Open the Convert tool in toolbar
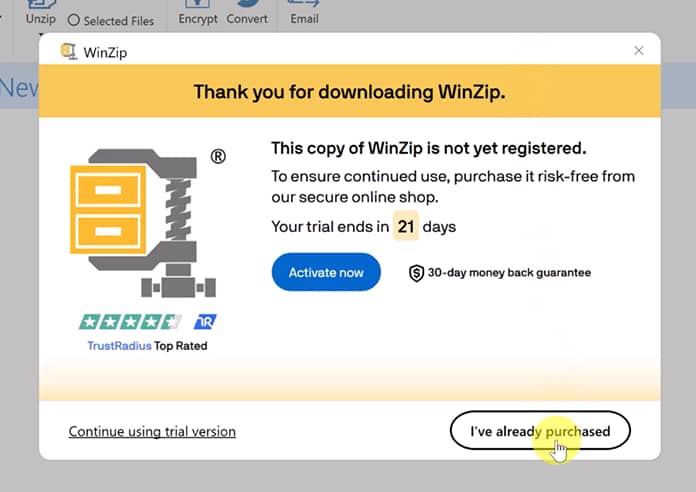Screen dimensions: 696x492 pyautogui.click(x=247, y=14)
